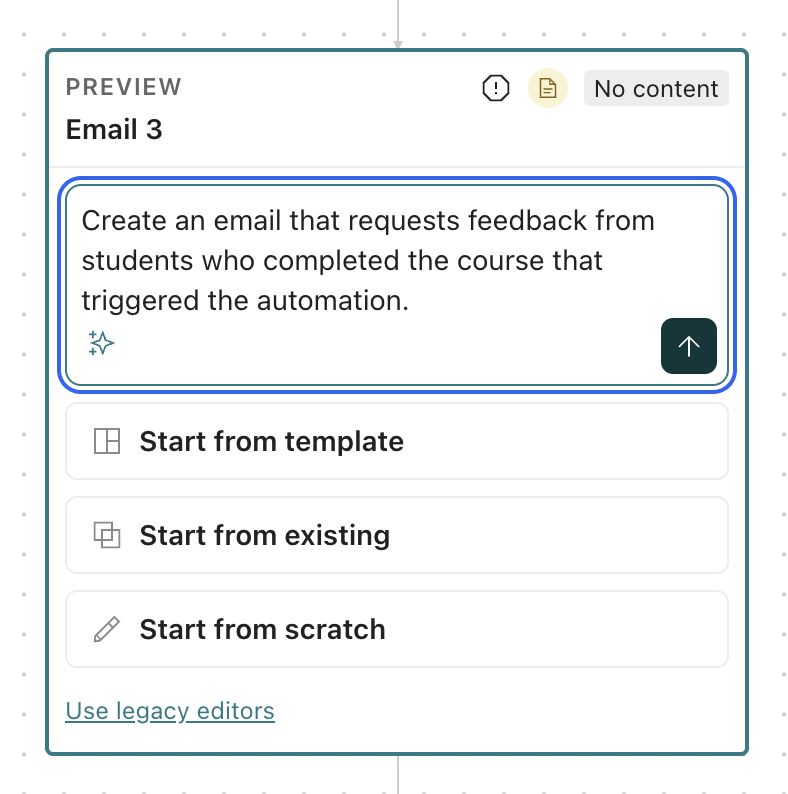This screenshot has width=788, height=794.
Task: Click the word 'automation.' in prompt text
Action: pyautogui.click(x=333, y=301)
